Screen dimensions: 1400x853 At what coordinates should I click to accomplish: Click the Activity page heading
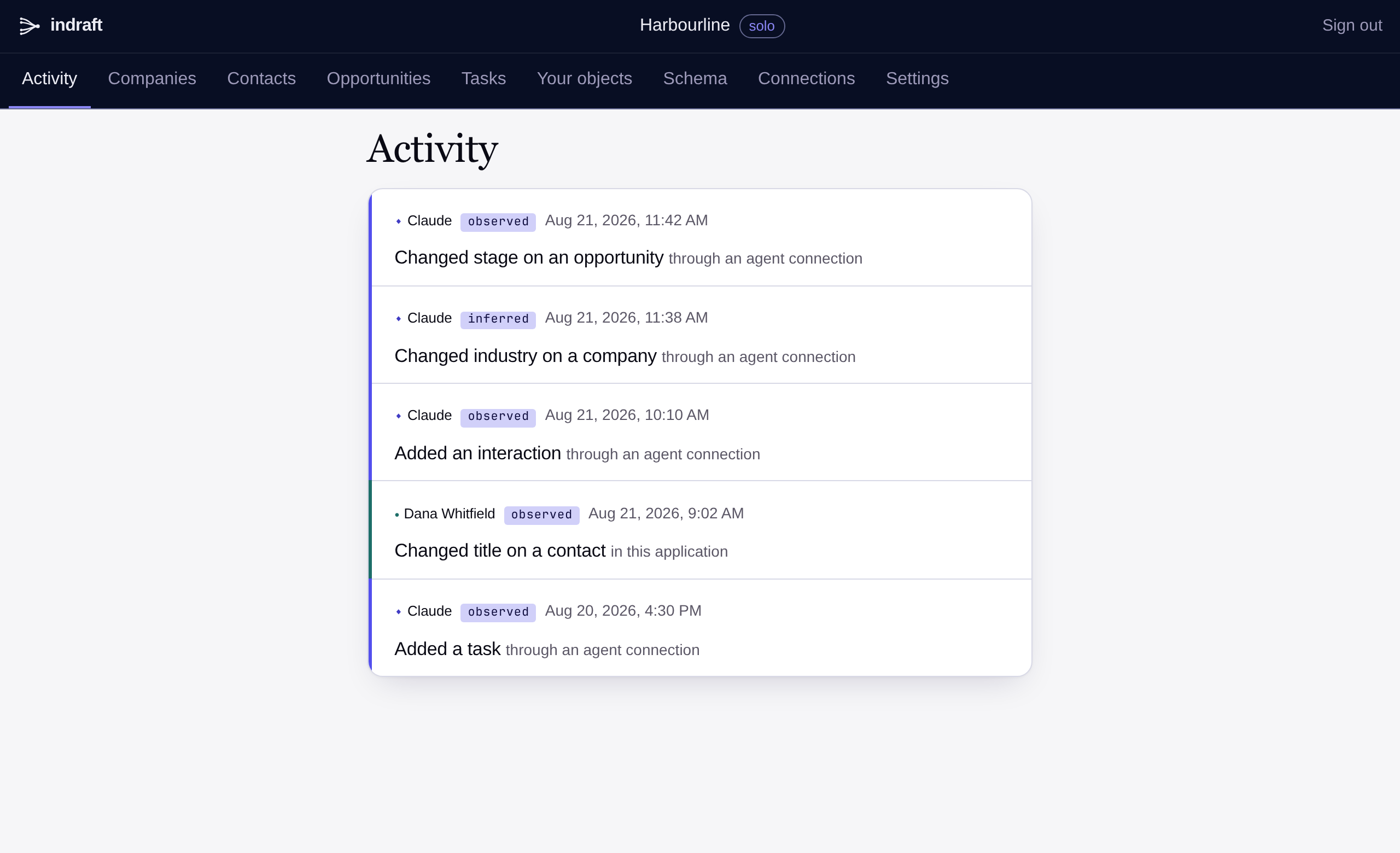click(x=432, y=150)
